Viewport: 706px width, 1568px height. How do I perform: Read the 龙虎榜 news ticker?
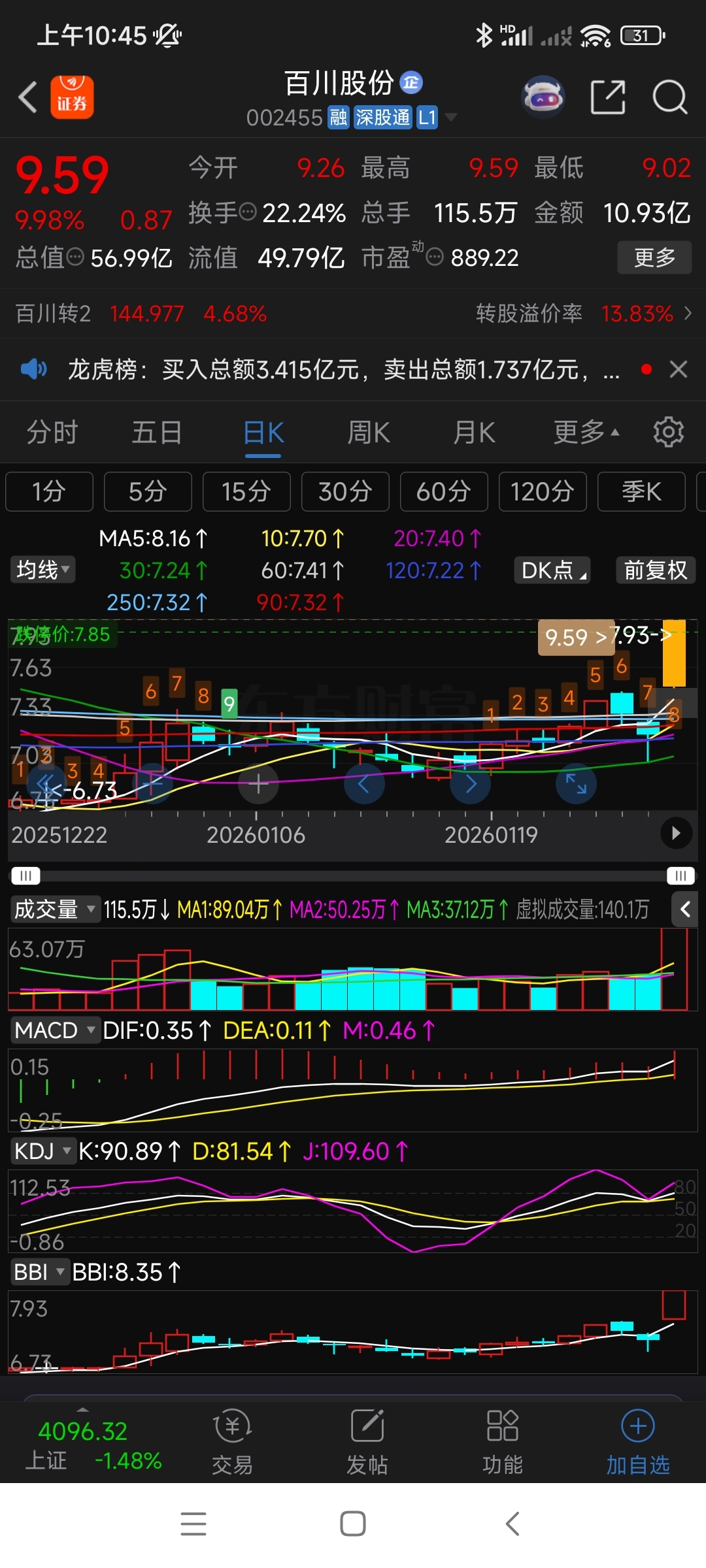coord(344,370)
